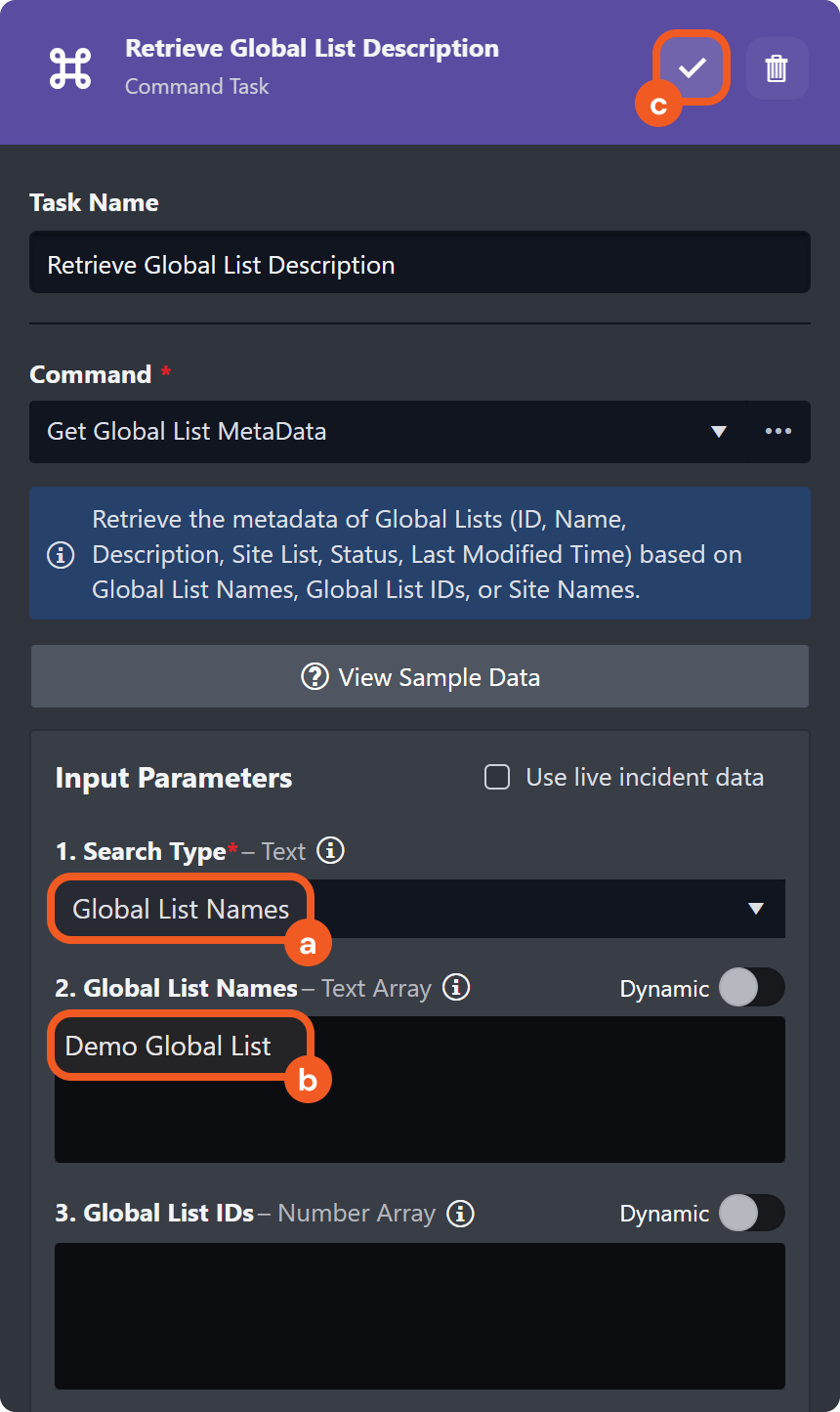Click the View Sample Data button
Screen dimensions: 840x1412
(x=420, y=677)
